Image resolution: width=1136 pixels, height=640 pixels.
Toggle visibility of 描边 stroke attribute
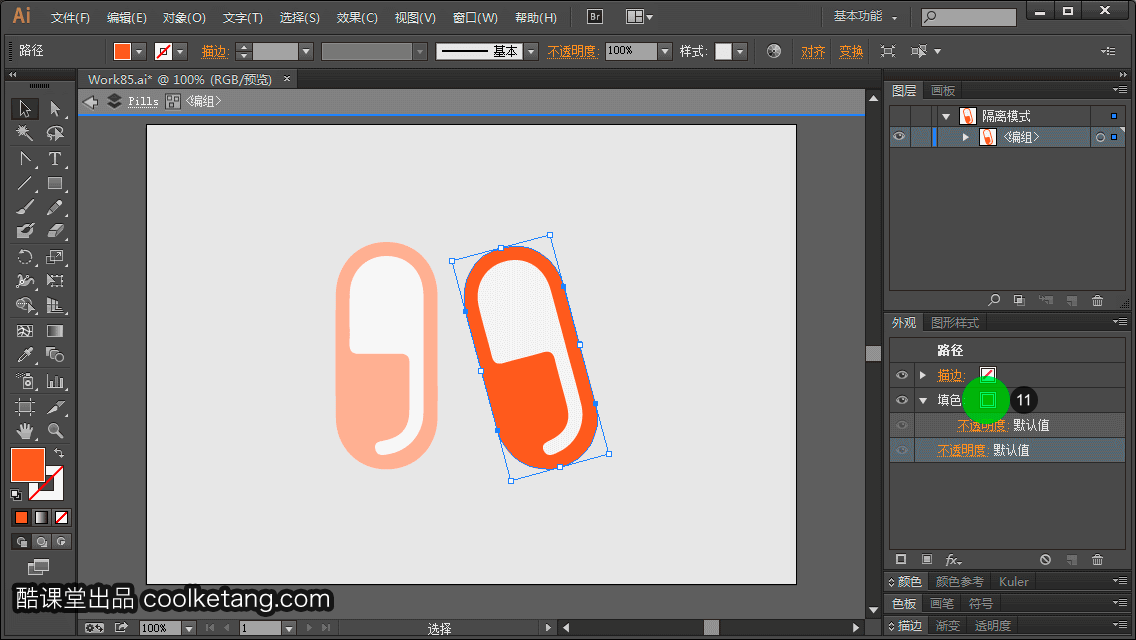tap(902, 375)
